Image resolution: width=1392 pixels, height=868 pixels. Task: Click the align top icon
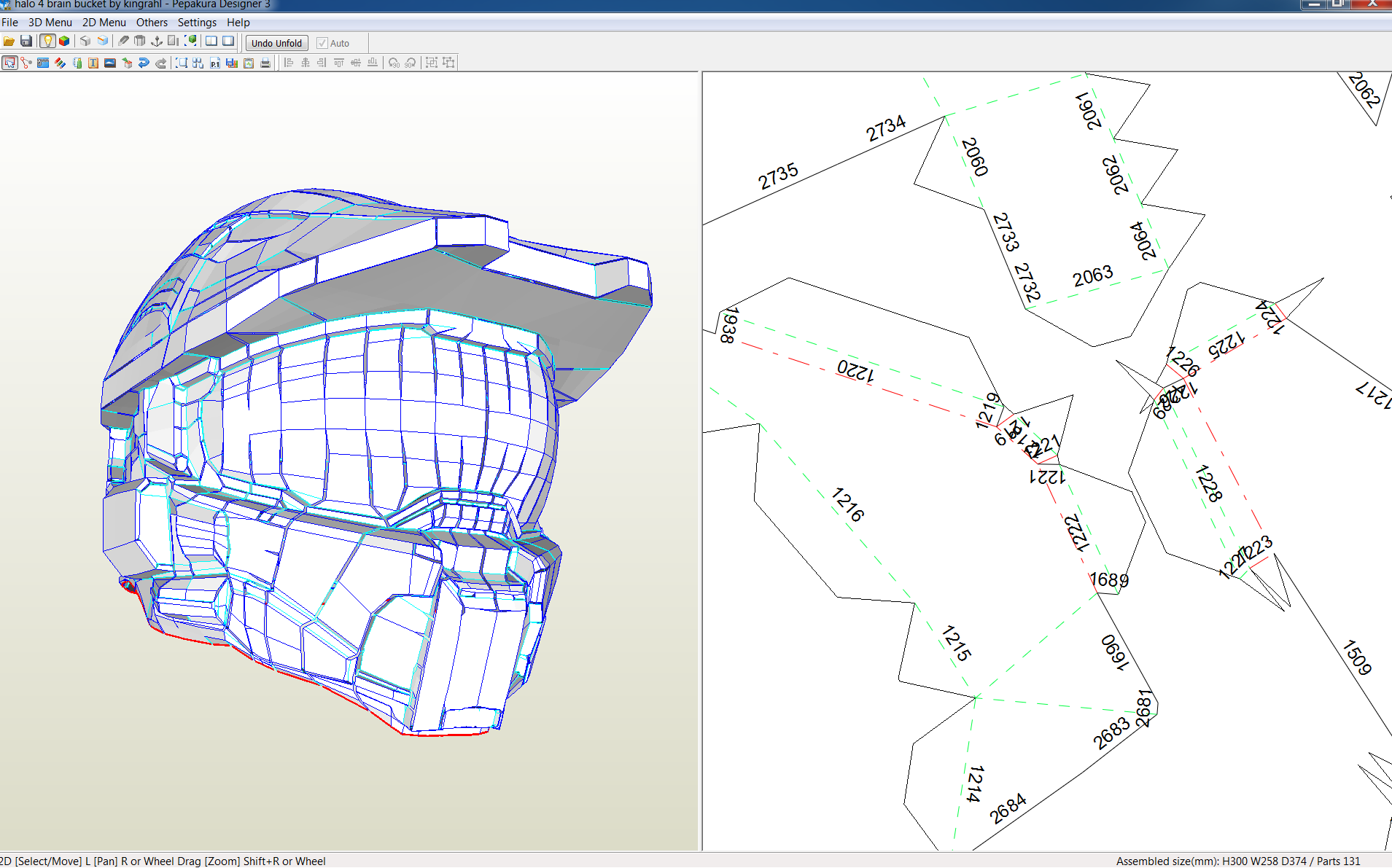pos(339,63)
